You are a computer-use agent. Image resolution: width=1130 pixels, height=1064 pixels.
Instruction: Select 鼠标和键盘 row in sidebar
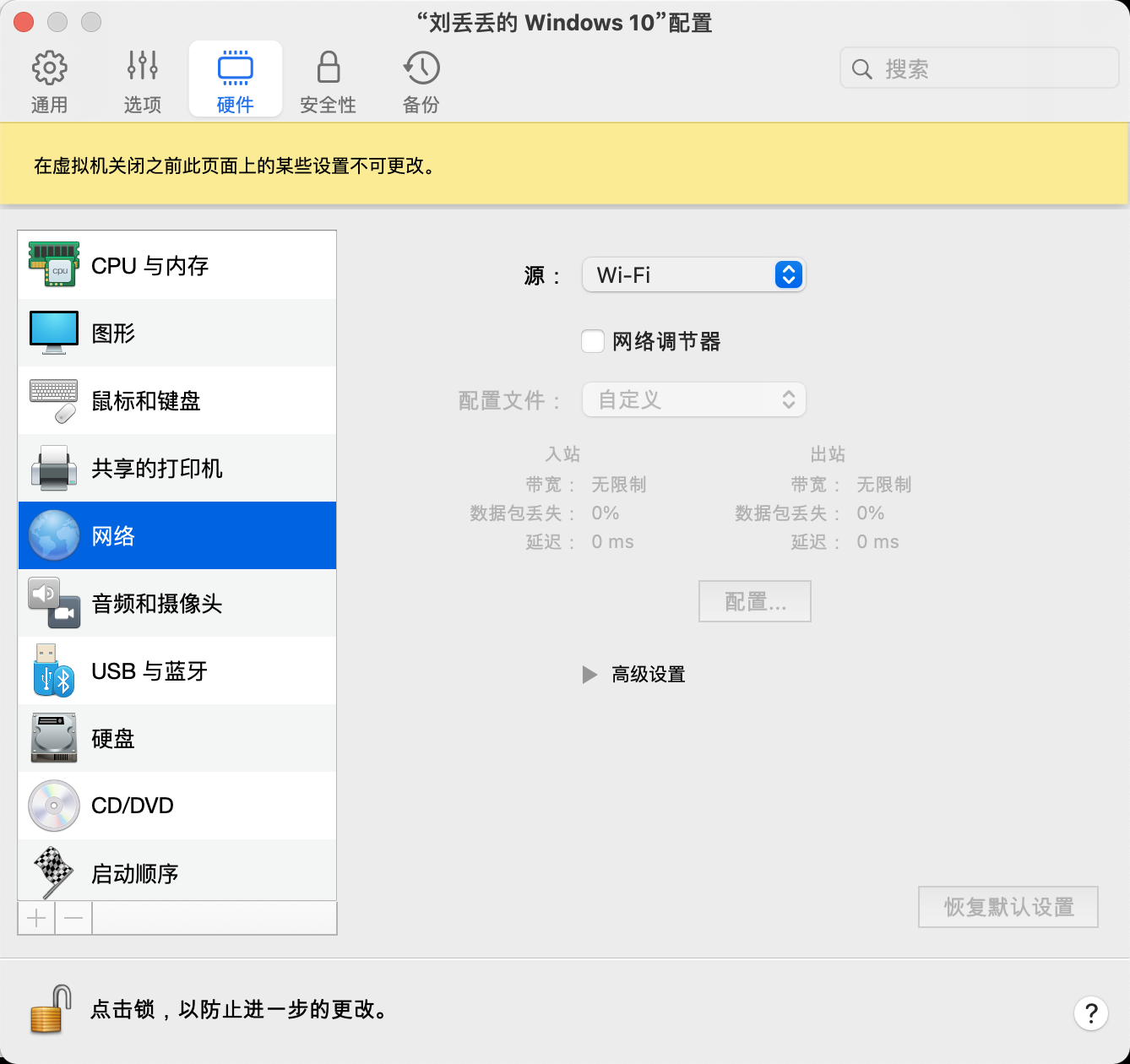click(x=177, y=400)
